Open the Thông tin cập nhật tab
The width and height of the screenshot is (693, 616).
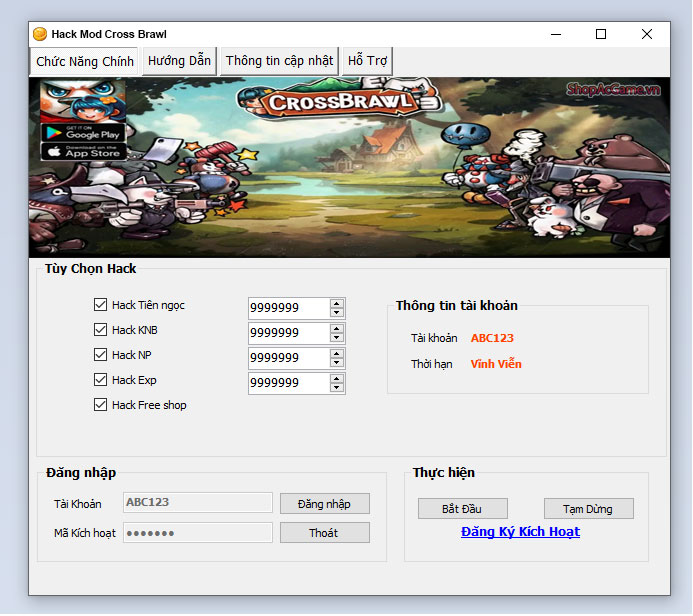click(x=279, y=61)
